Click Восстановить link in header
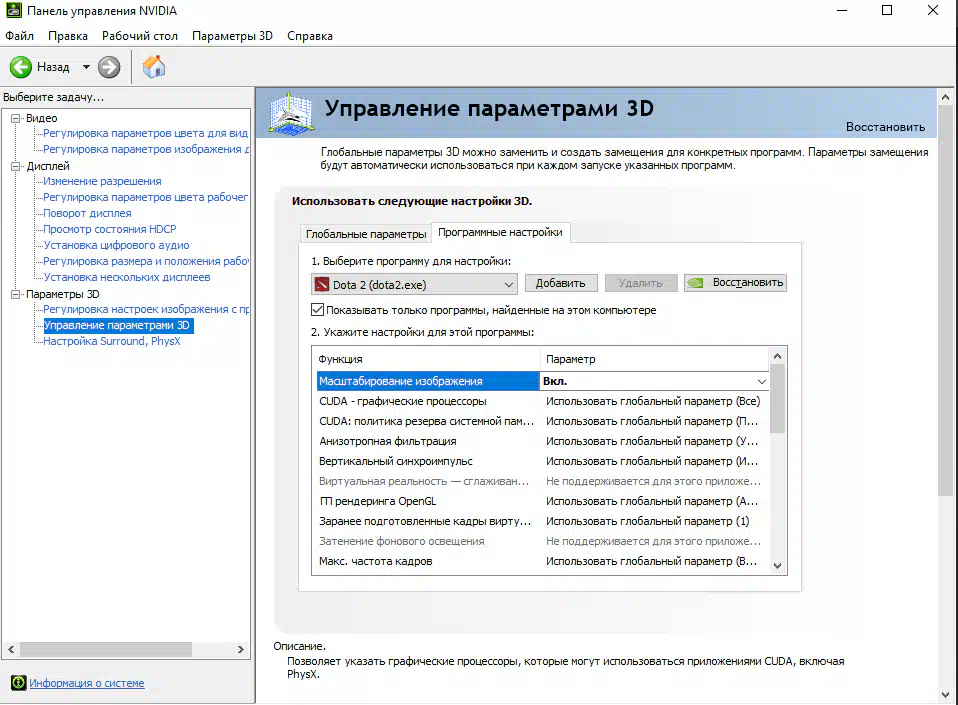The image size is (958, 705). click(885, 127)
